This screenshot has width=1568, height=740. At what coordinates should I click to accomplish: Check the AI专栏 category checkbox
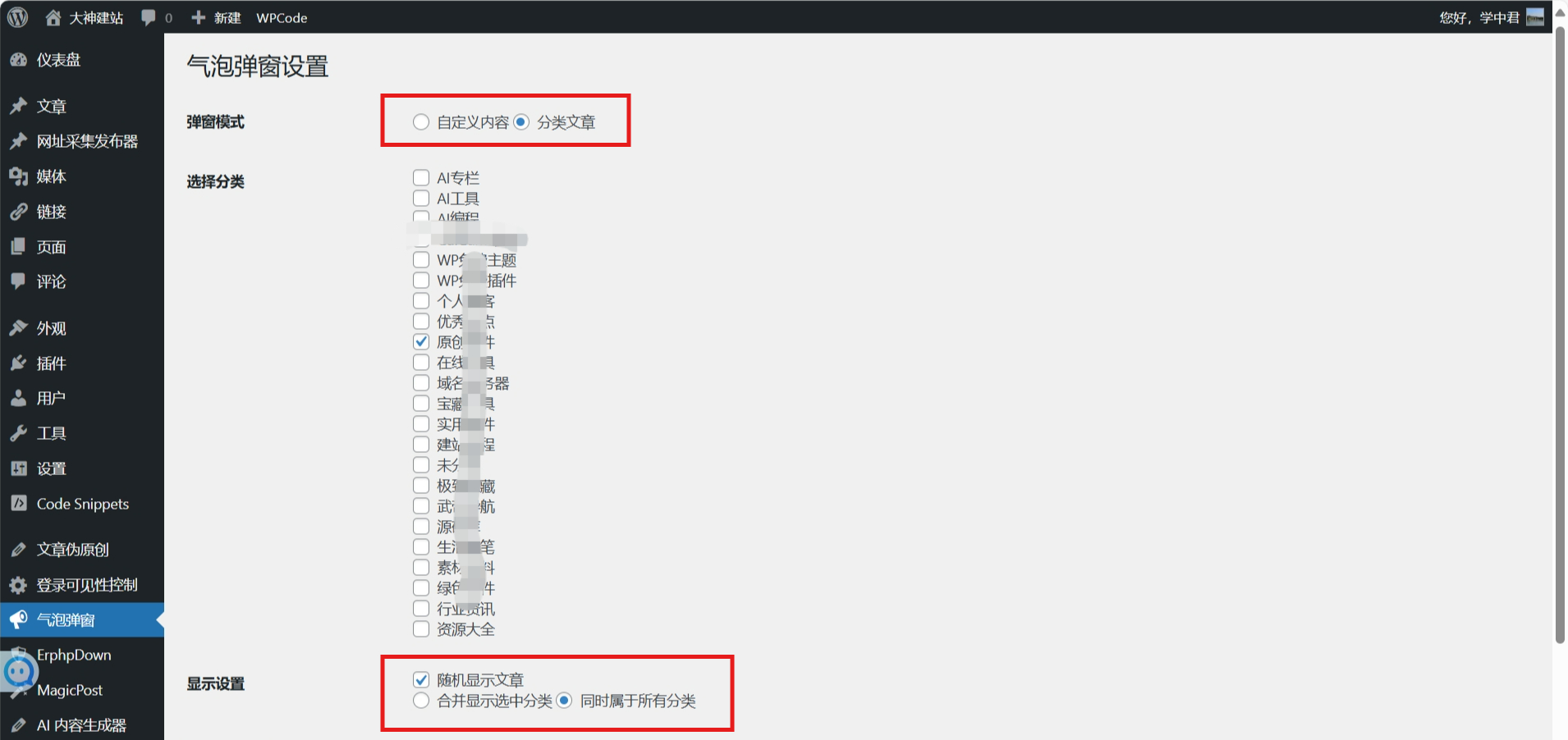click(x=421, y=177)
